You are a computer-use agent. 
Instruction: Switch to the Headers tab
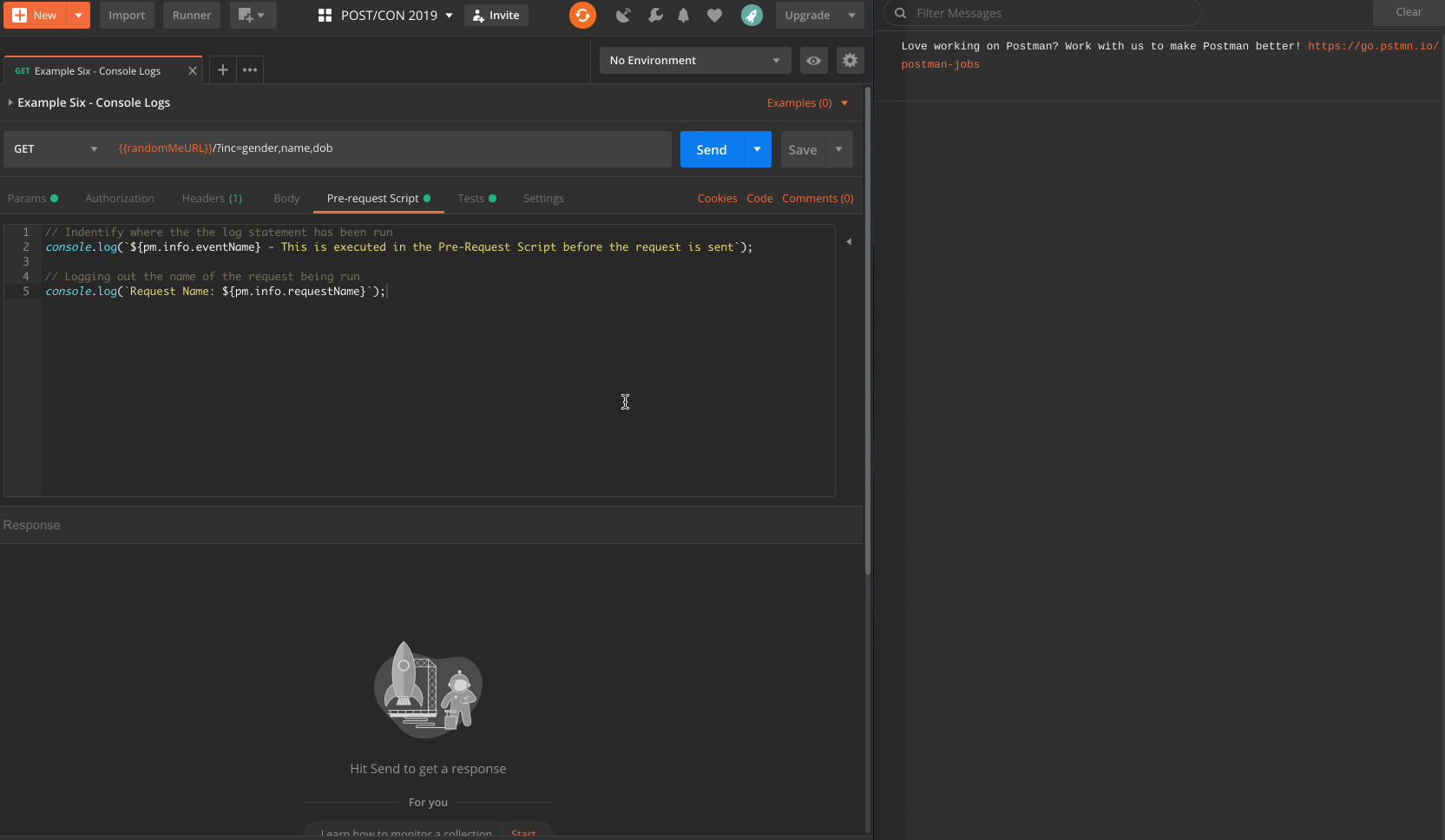click(212, 198)
